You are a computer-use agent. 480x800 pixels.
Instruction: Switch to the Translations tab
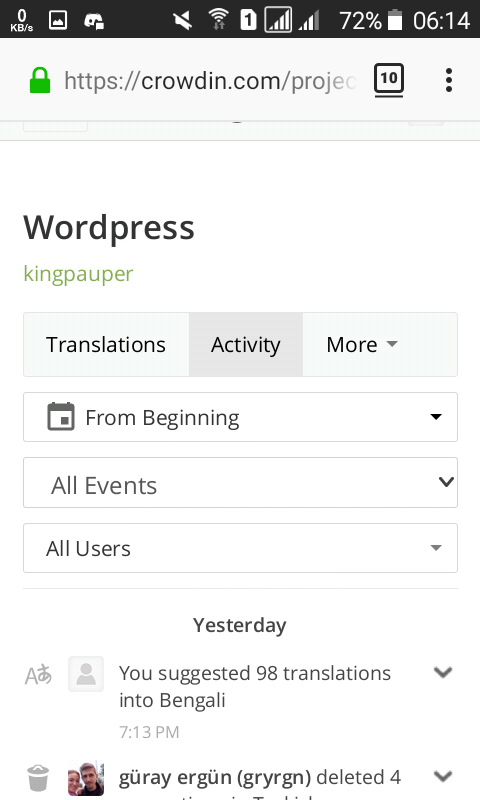106,344
